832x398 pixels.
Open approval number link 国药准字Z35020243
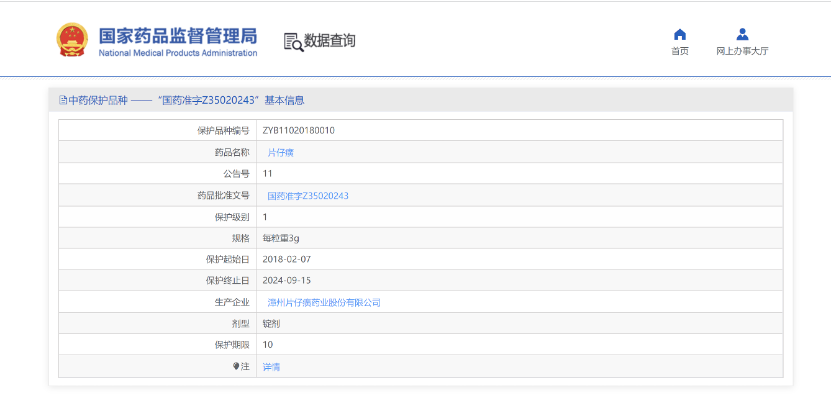tap(308, 196)
